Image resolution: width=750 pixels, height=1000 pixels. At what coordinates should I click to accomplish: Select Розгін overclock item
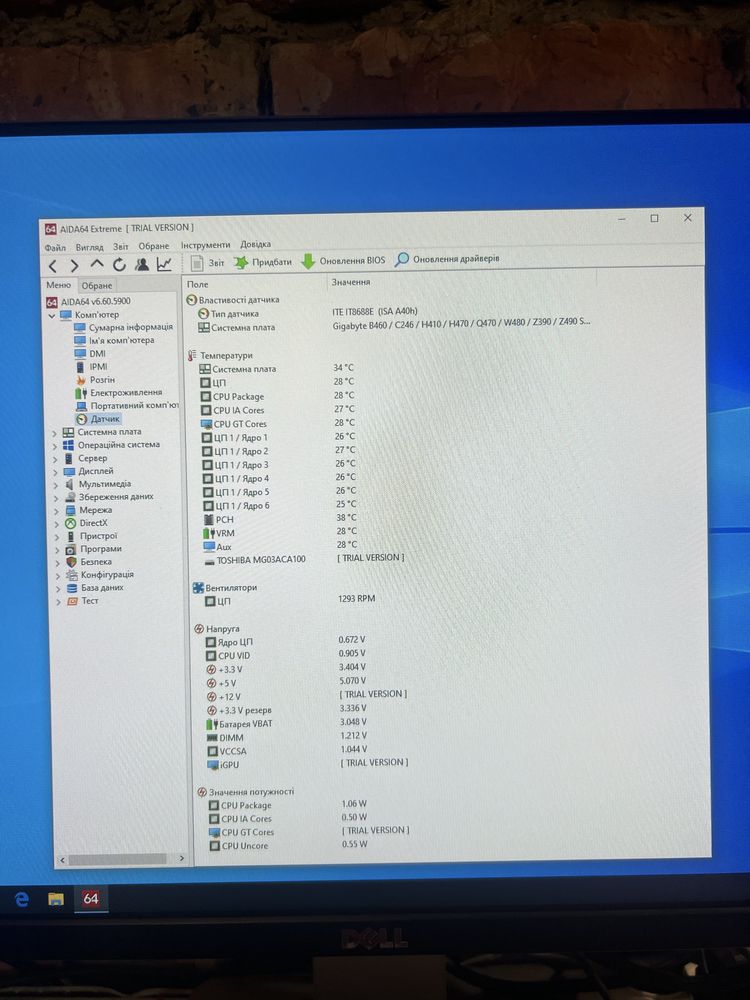tap(95, 380)
